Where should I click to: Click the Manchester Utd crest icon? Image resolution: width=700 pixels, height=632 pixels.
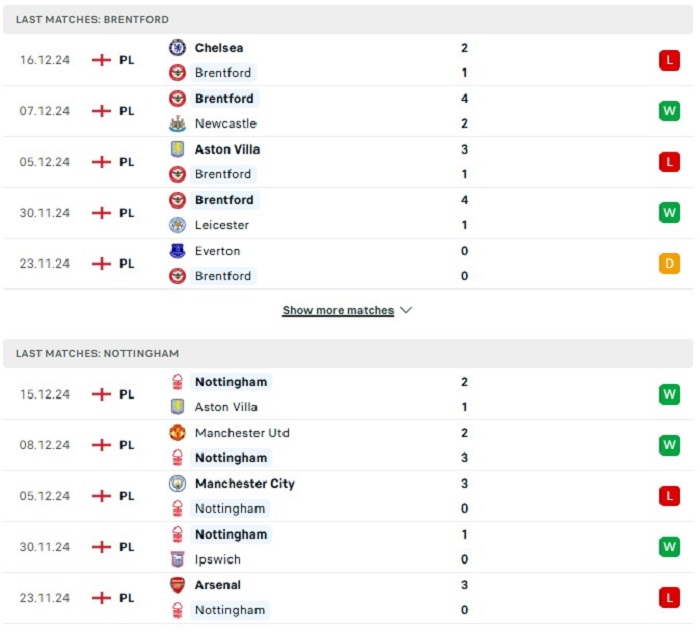[177, 432]
